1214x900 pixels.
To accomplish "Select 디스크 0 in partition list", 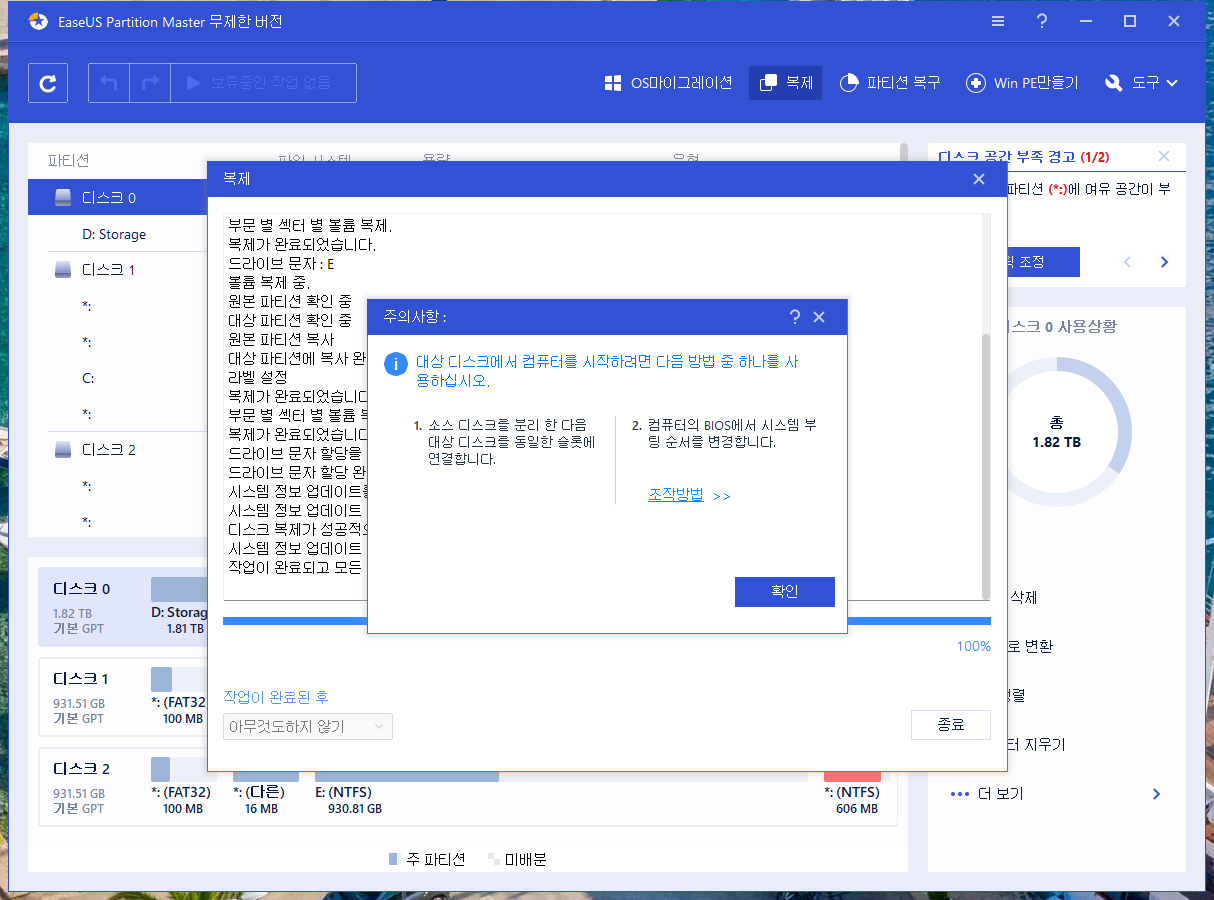I will tap(117, 198).
